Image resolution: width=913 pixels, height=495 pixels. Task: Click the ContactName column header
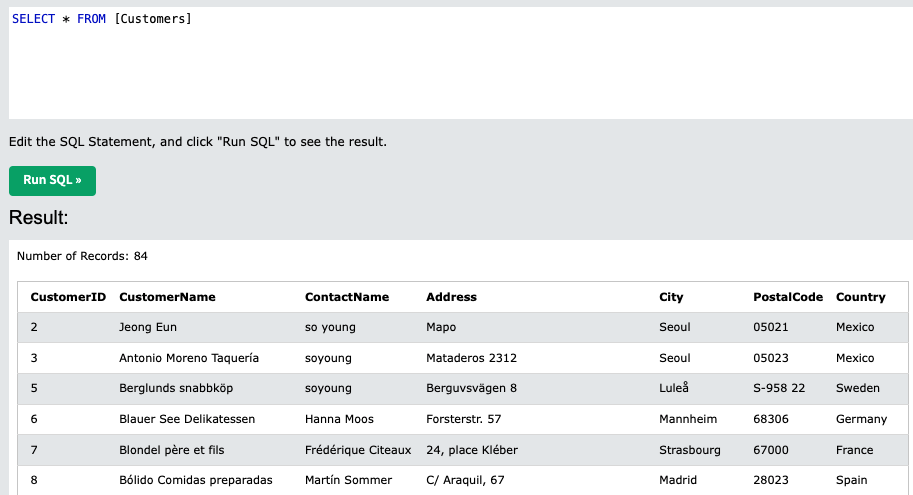pyautogui.click(x=347, y=297)
